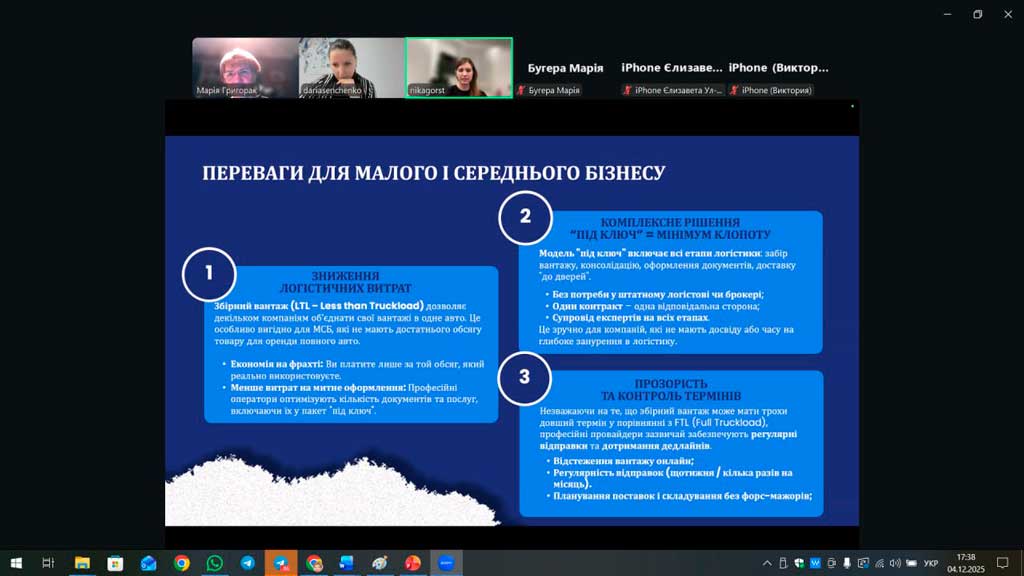Launch Google Chrome from the taskbar
The width and height of the screenshot is (1024, 576).
pos(182,563)
